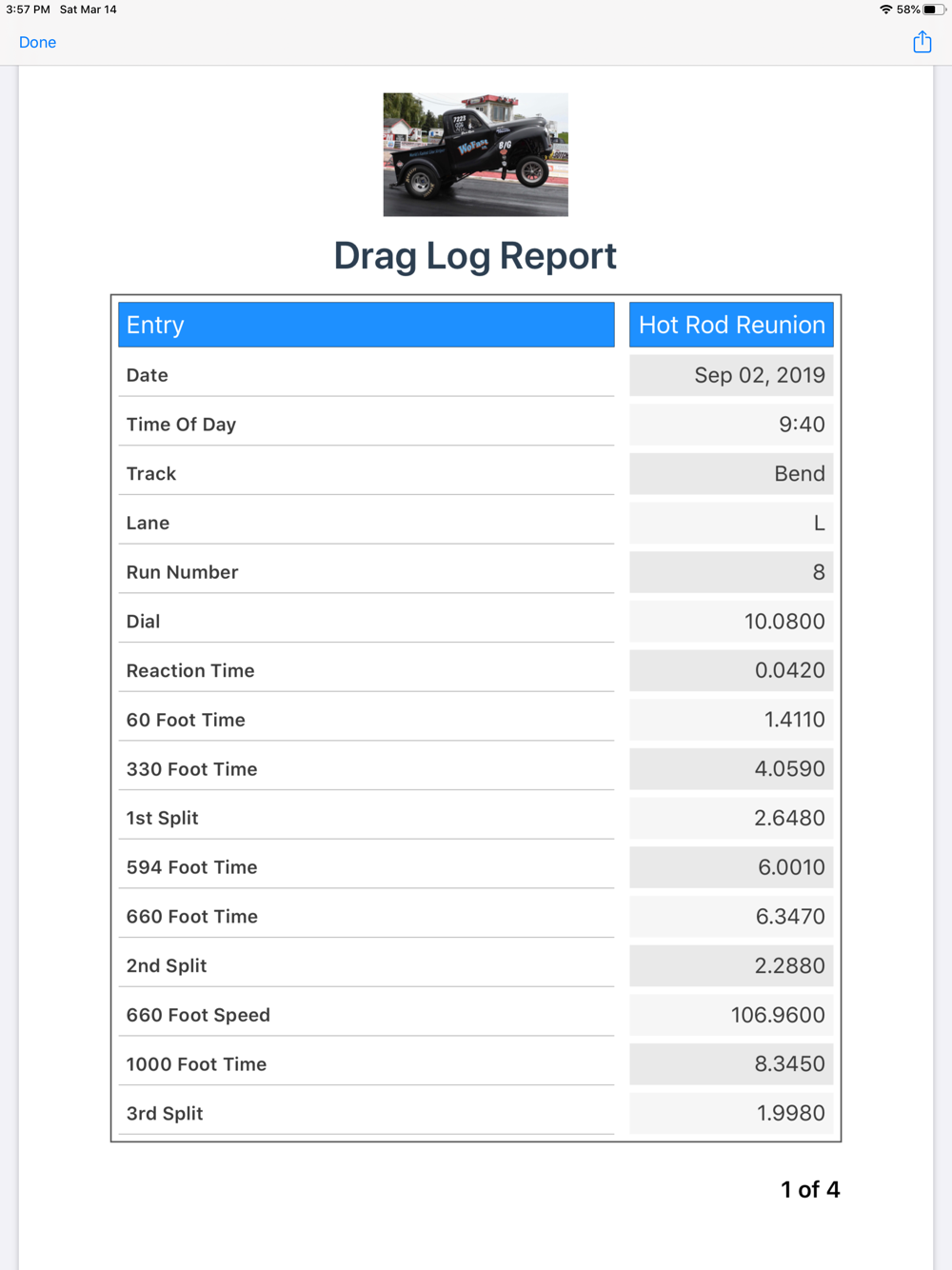Tap the battery indicator icon
The image size is (952, 1270).
point(934,10)
